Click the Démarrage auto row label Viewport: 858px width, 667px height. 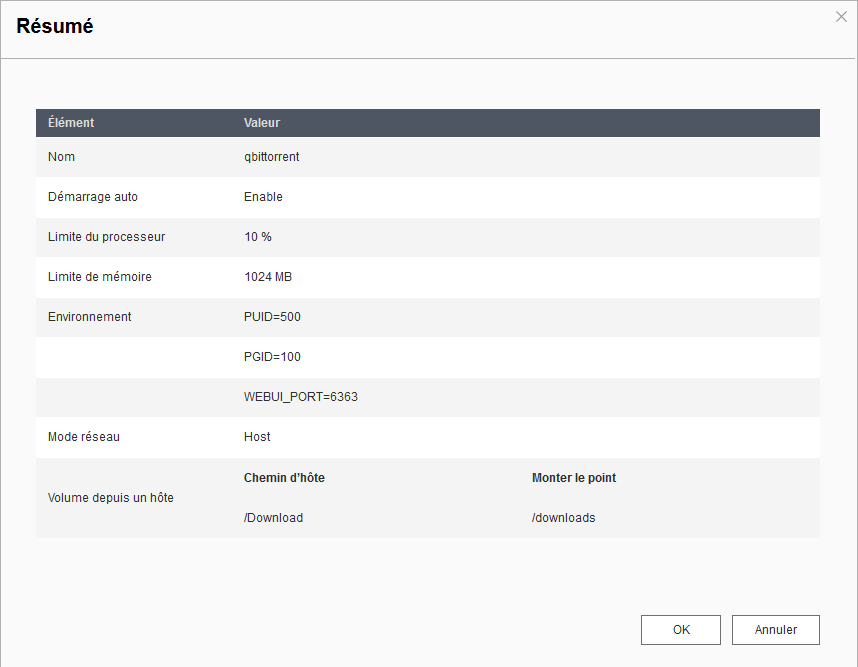93,197
